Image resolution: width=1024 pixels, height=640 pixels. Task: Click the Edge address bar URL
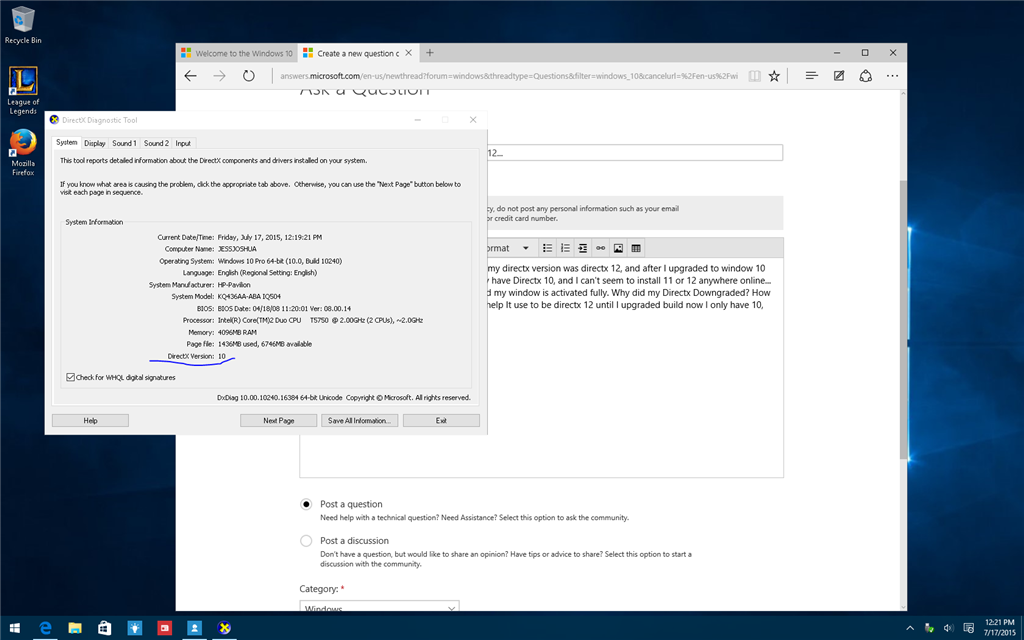509,76
